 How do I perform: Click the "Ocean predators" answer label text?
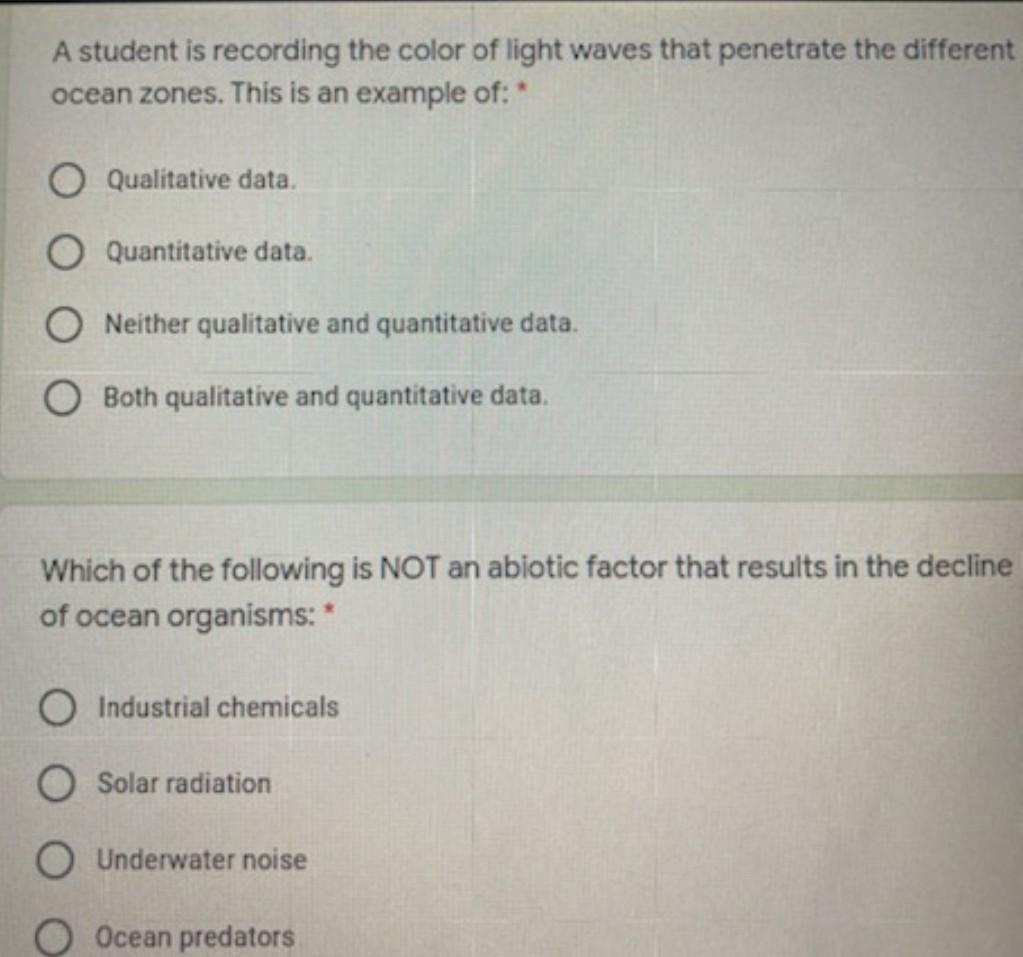195,937
